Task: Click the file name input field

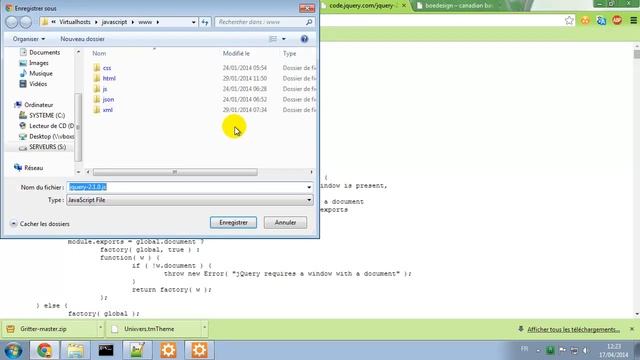Action: pyautogui.click(x=186, y=187)
